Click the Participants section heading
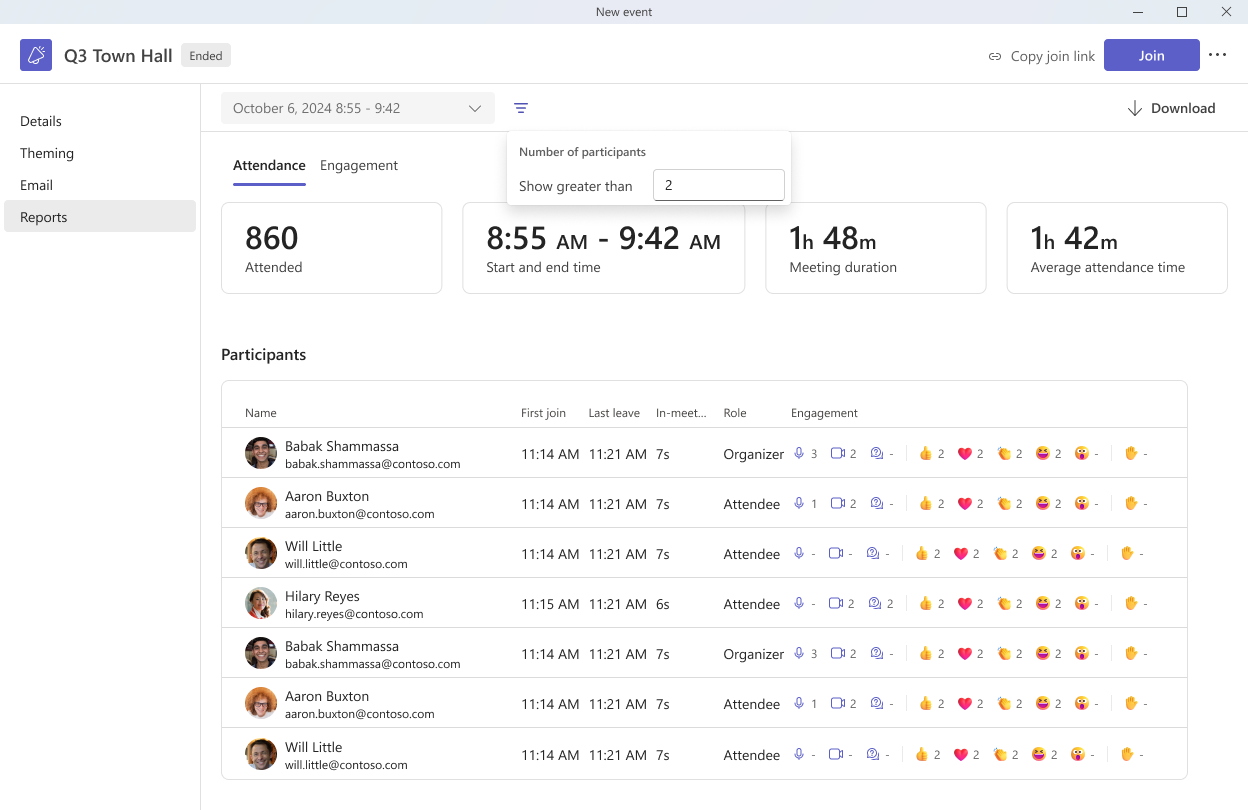This screenshot has width=1248, height=810. [x=264, y=354]
